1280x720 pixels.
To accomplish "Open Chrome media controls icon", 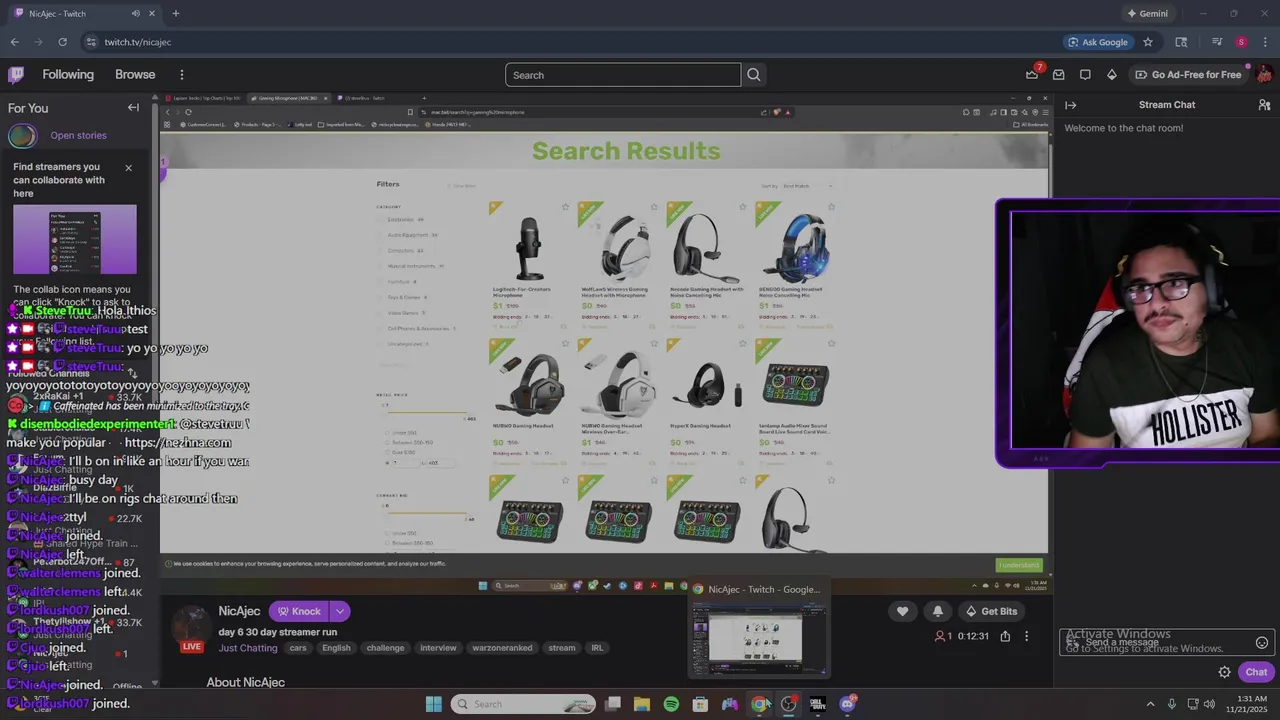I will tap(1217, 42).
